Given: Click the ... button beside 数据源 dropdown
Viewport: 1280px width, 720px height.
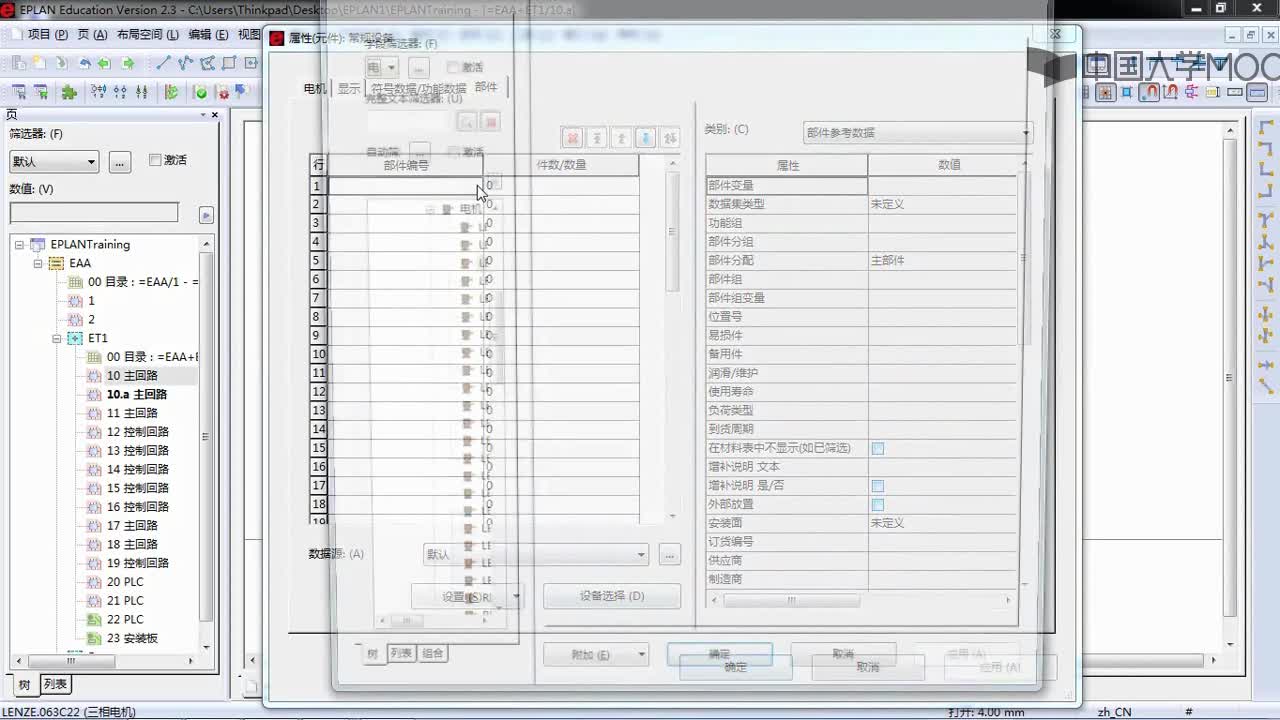Looking at the screenshot, I should click(x=670, y=554).
